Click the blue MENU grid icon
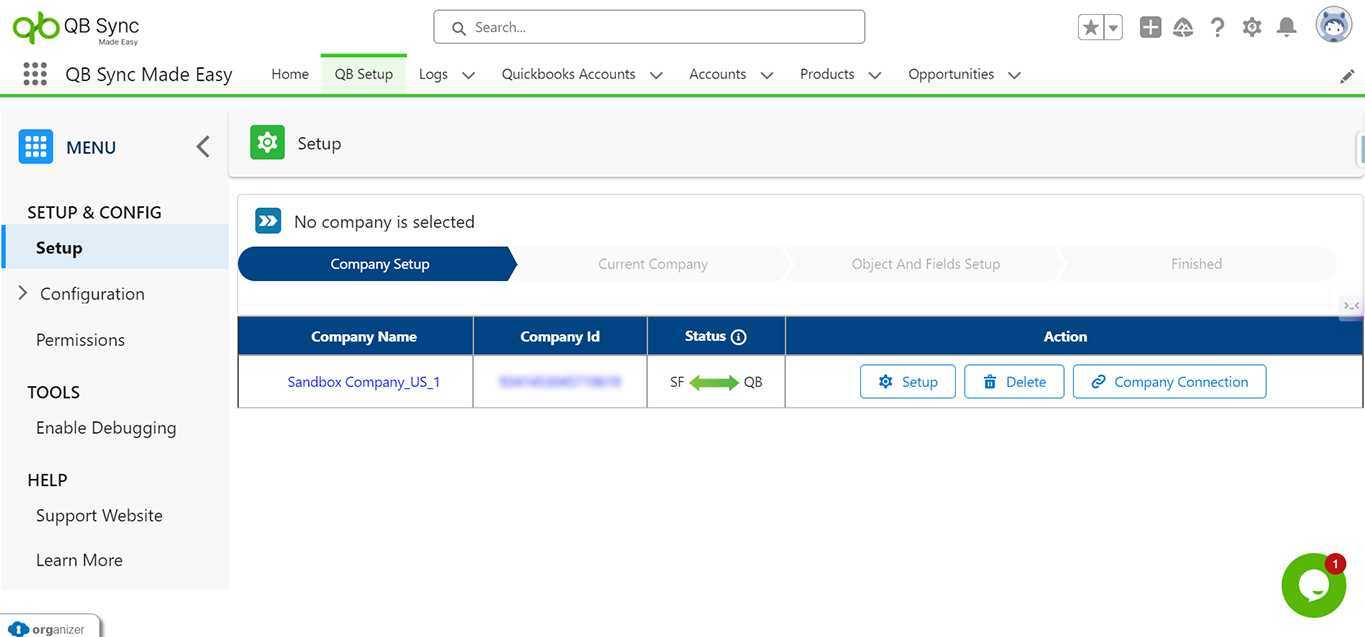The height and width of the screenshot is (637, 1365). [x=36, y=147]
